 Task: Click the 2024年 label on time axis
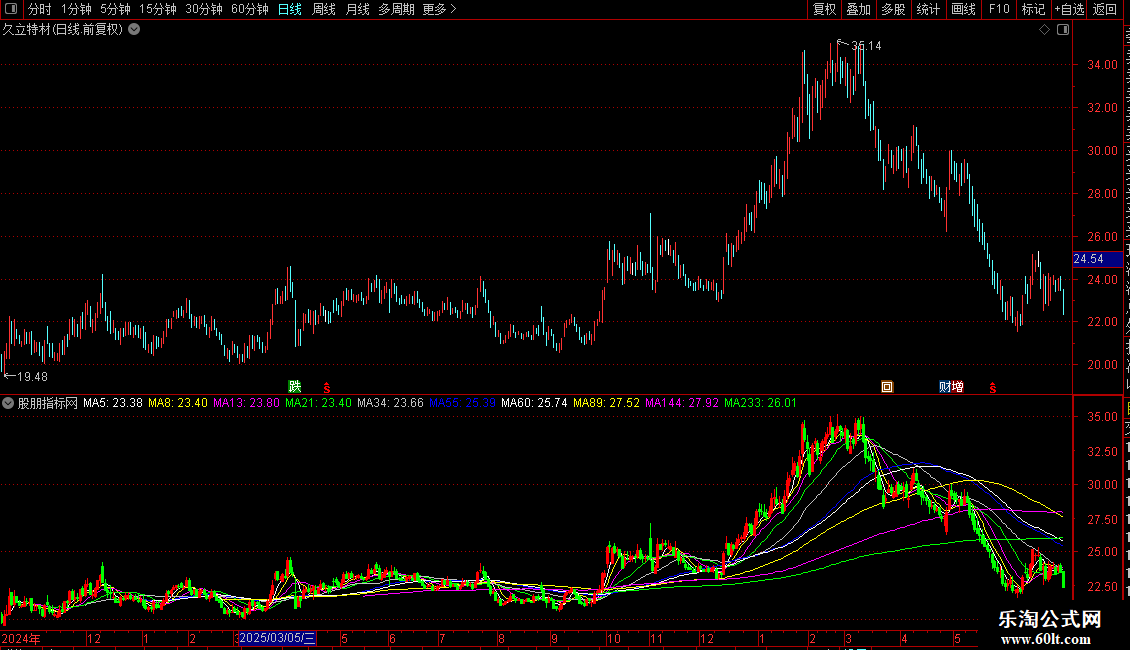(21, 638)
